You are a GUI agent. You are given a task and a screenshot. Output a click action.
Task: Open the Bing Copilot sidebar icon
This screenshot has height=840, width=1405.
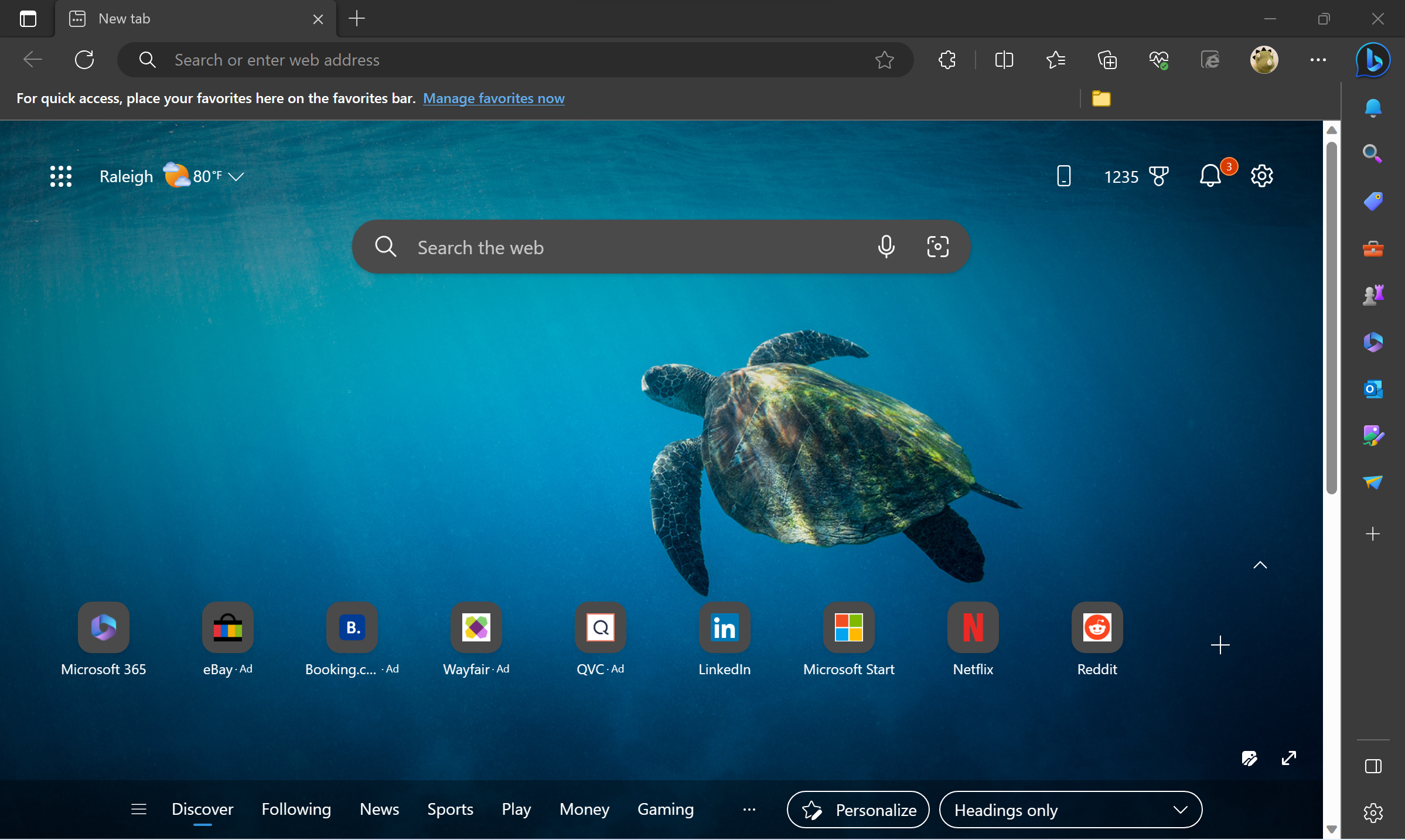click(x=1373, y=60)
